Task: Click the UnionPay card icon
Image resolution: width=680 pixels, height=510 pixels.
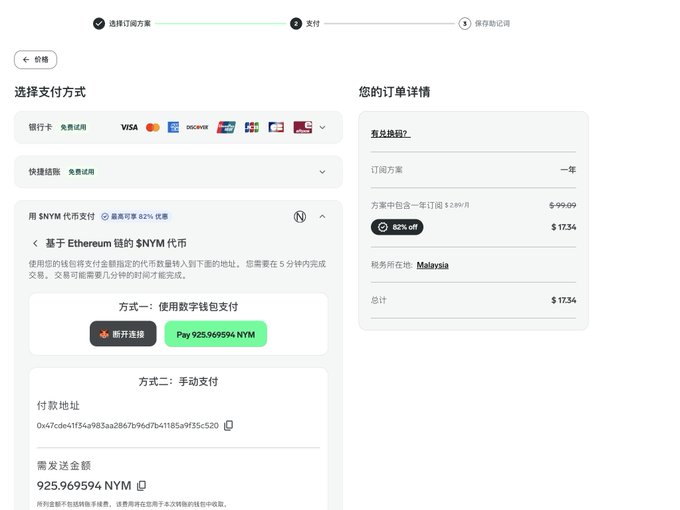Action: point(226,127)
